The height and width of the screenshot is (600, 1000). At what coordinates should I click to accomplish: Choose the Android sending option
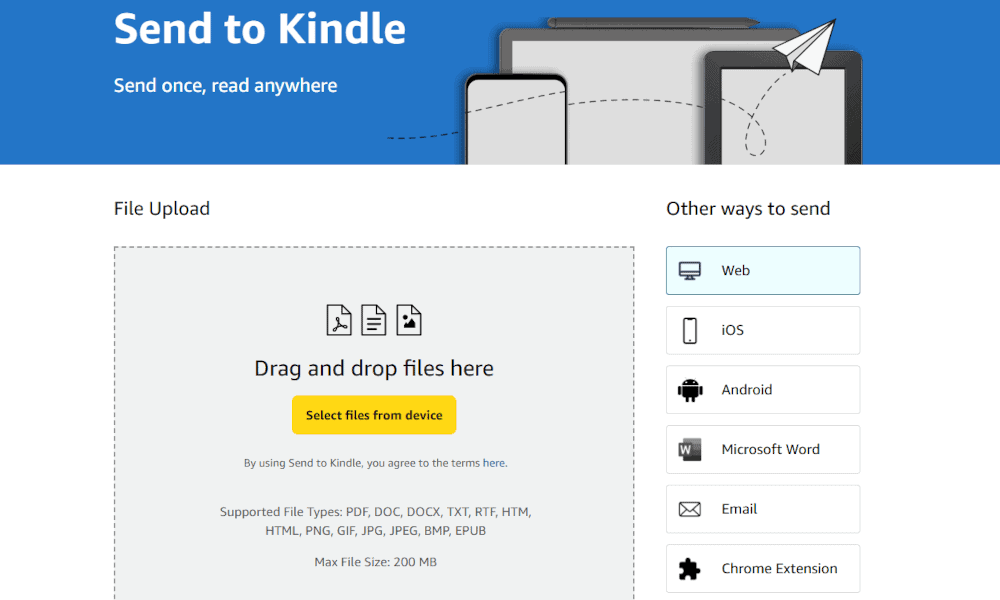pyautogui.click(x=763, y=390)
